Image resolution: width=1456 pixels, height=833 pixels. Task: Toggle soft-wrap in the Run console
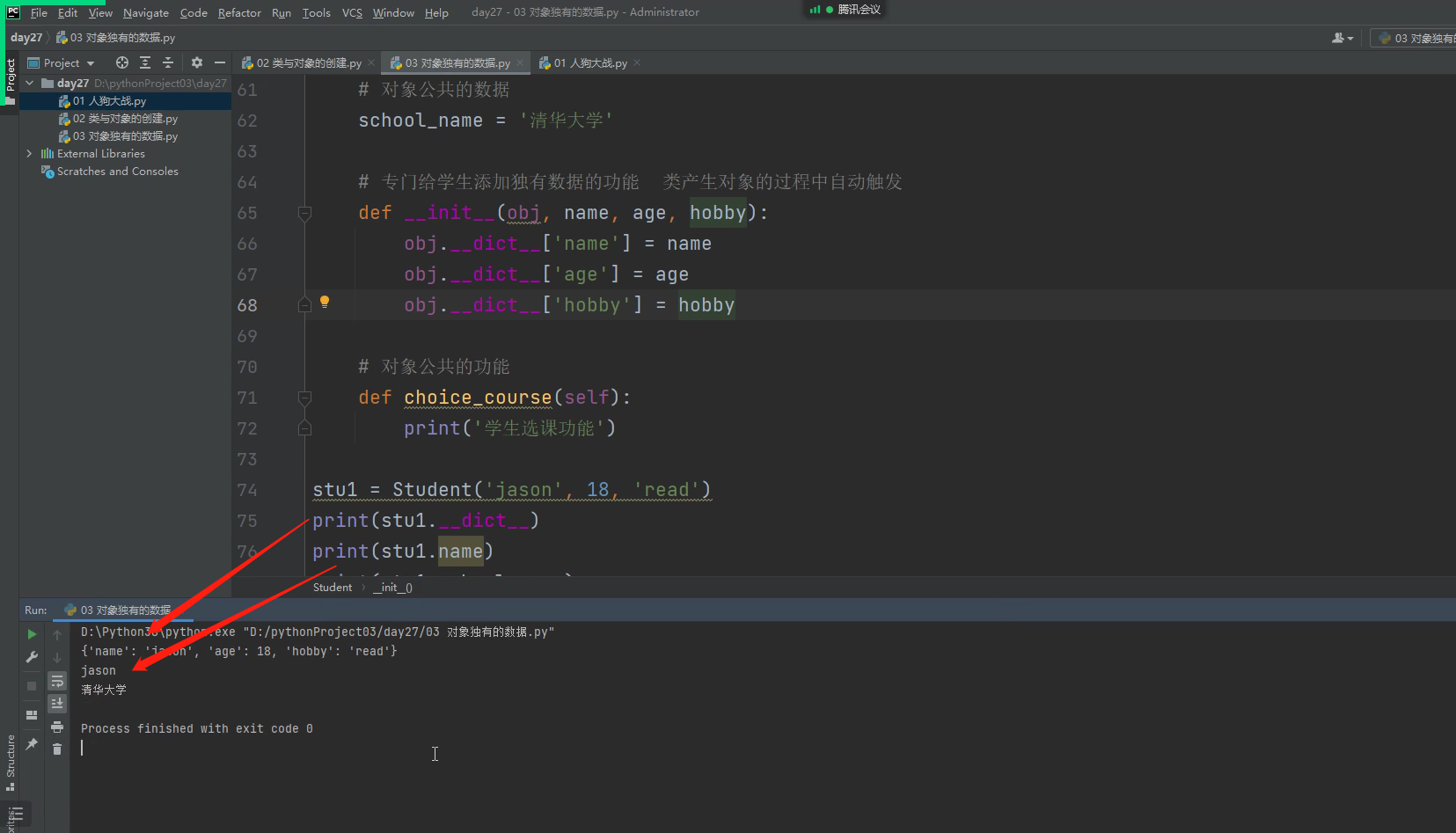(57, 682)
